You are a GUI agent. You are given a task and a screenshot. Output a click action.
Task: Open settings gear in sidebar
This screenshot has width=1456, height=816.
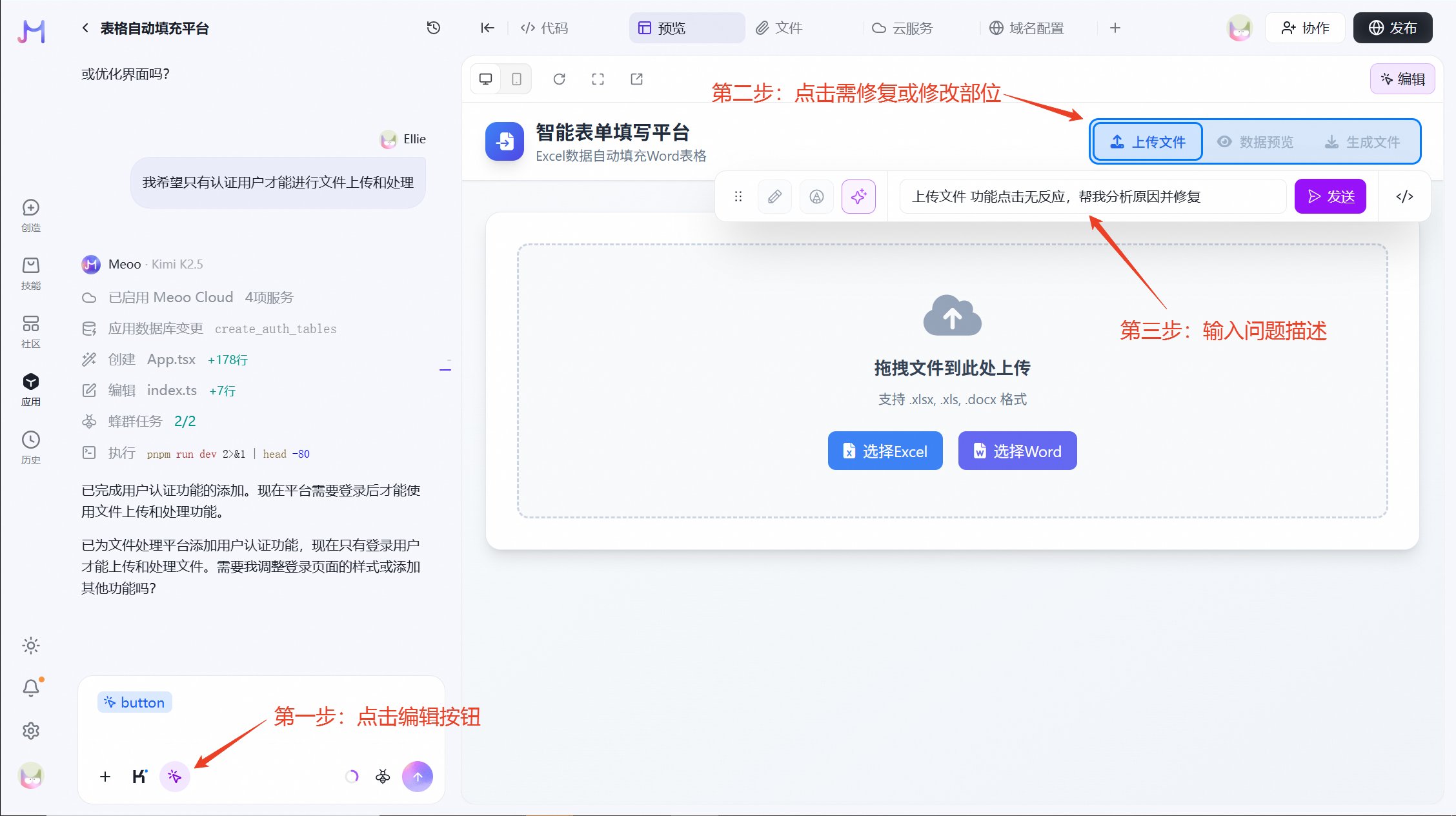pos(31,731)
